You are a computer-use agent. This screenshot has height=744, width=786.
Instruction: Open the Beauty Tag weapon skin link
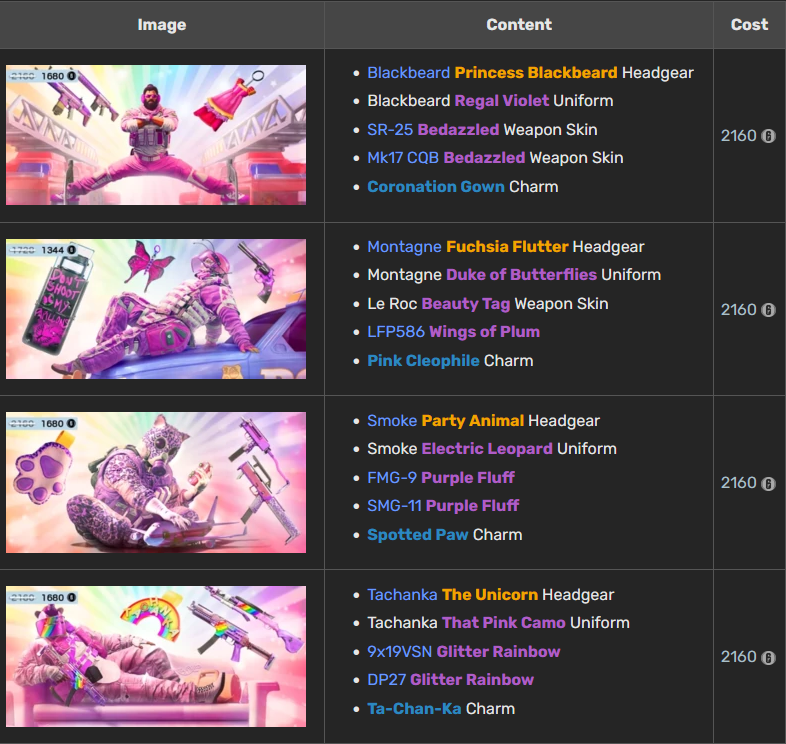click(466, 304)
